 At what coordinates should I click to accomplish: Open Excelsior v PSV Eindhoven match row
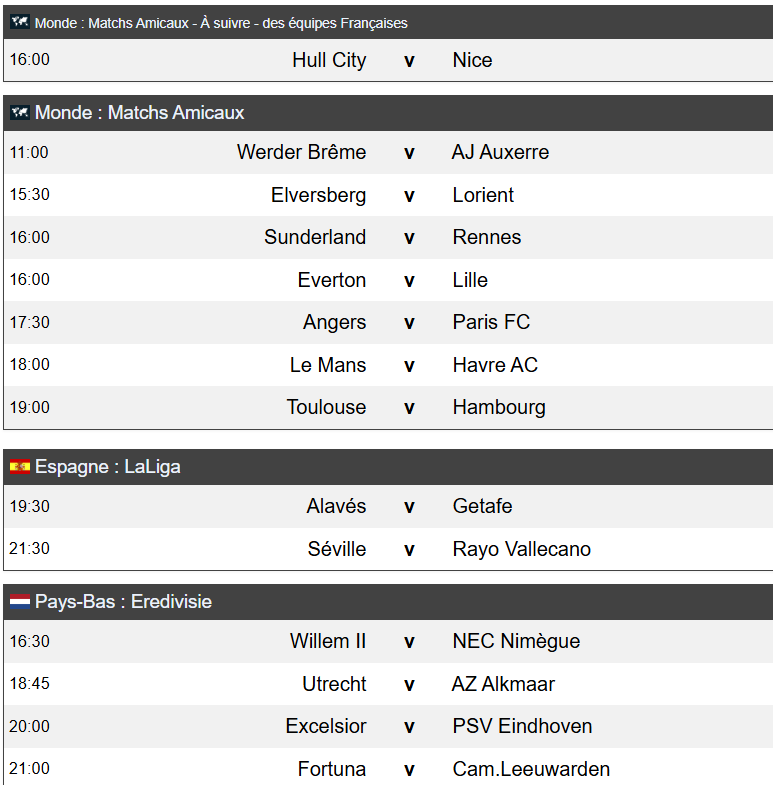pyautogui.click(x=389, y=726)
